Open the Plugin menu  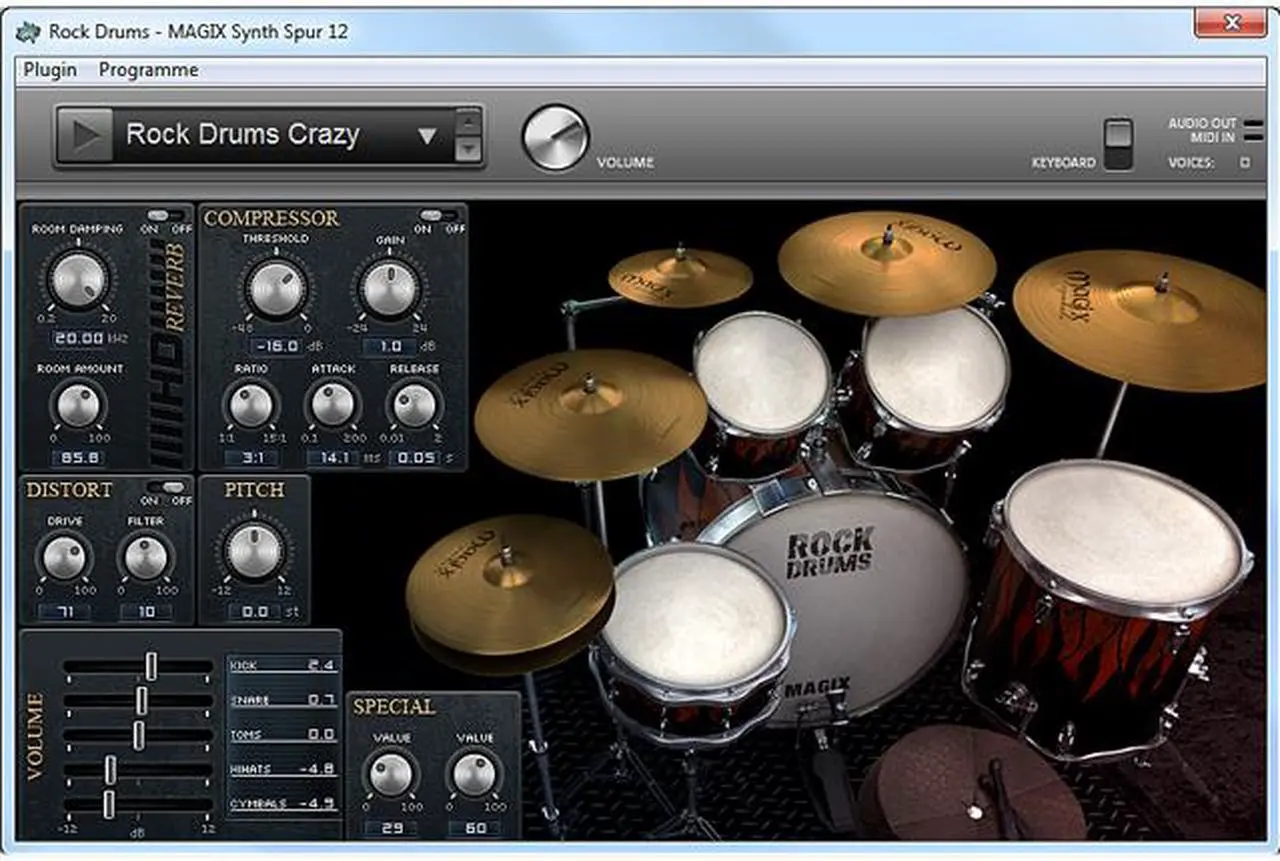50,70
